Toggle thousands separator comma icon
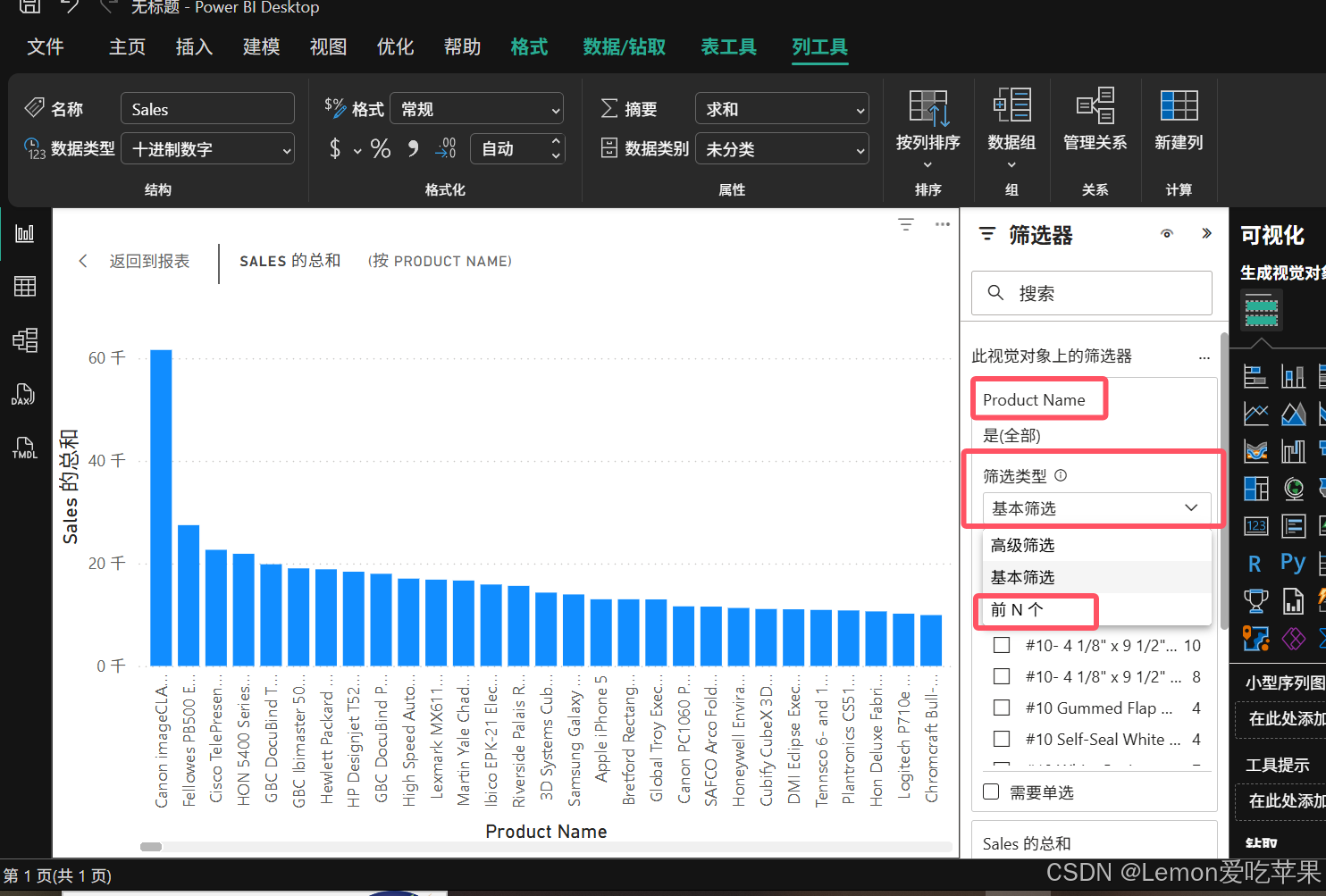The width and height of the screenshot is (1326, 896). 413,148
